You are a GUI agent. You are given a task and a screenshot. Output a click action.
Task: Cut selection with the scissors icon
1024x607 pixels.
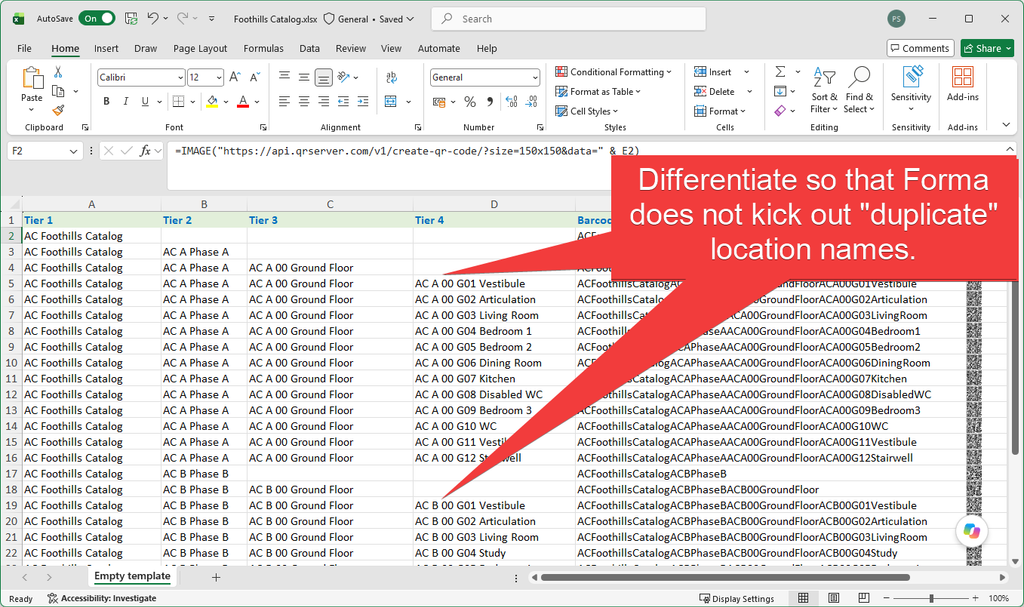point(58,73)
